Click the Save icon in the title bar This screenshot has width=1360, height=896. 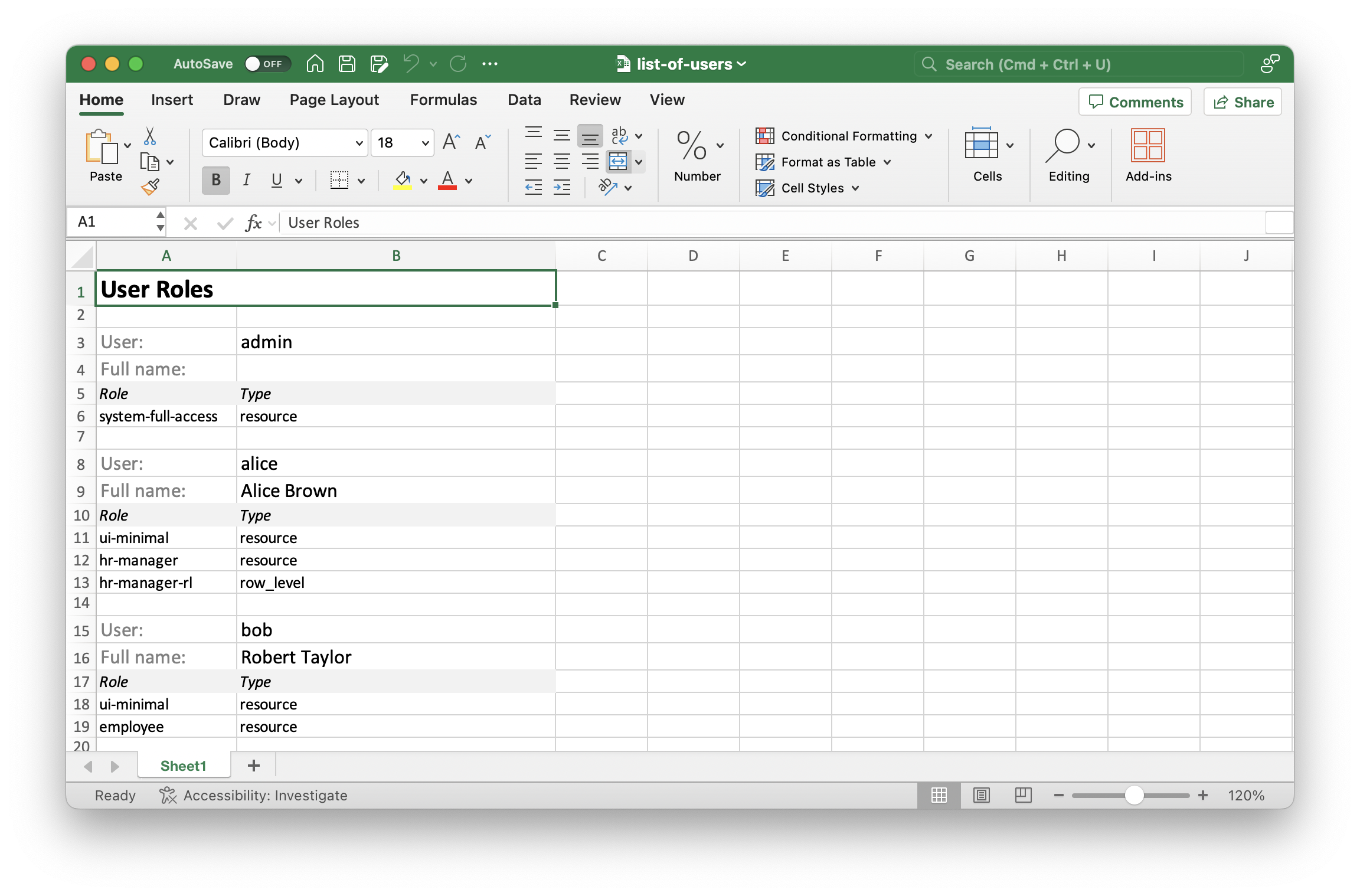coord(347,64)
